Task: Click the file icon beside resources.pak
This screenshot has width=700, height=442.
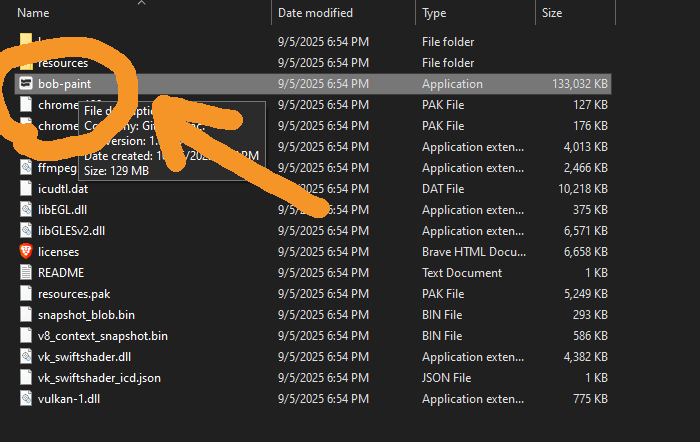Action: point(26,293)
